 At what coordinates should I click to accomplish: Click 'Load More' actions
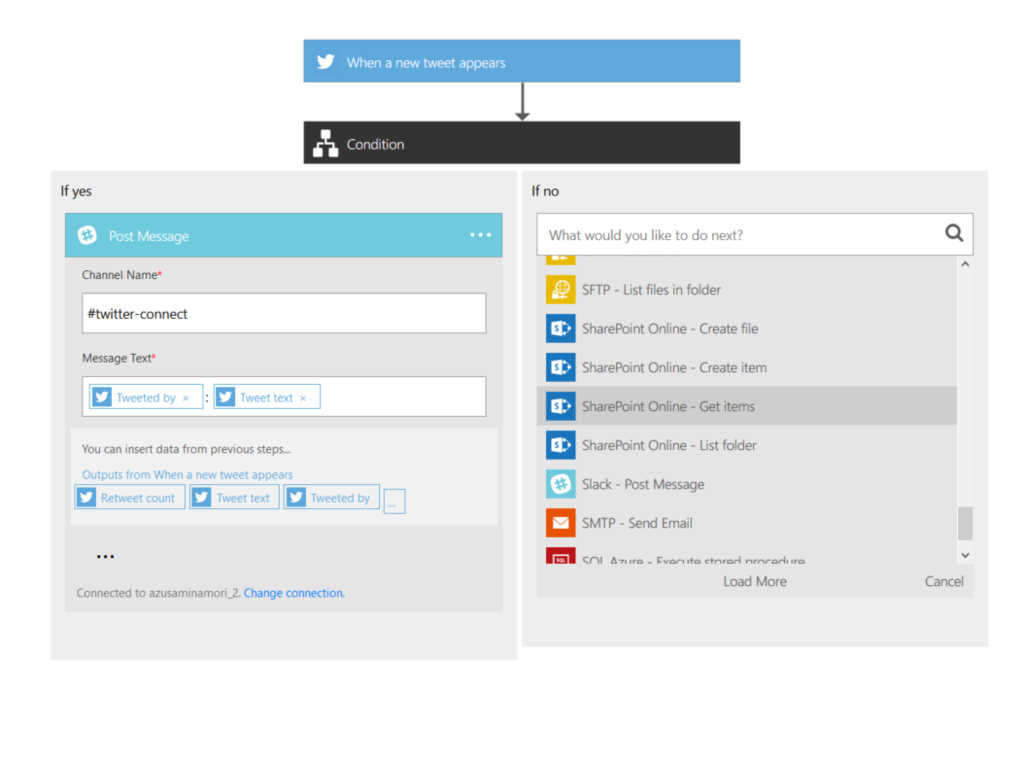point(754,581)
